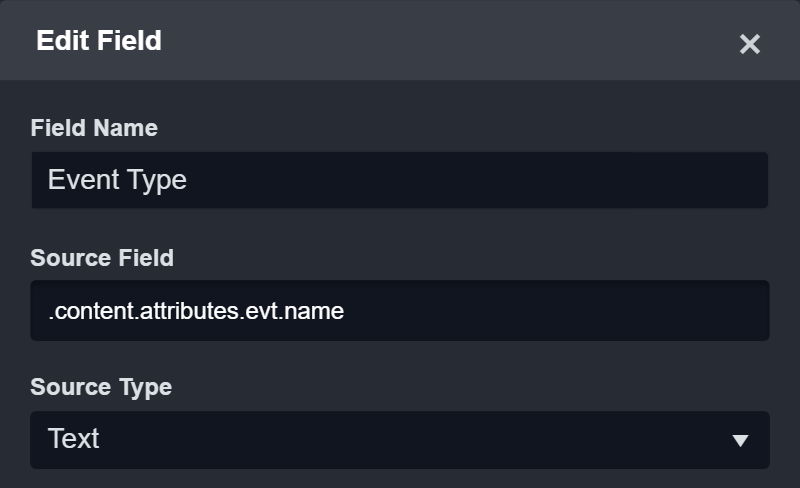Click the 'Source Type' label
This screenshot has height=488, width=800.
point(101,387)
